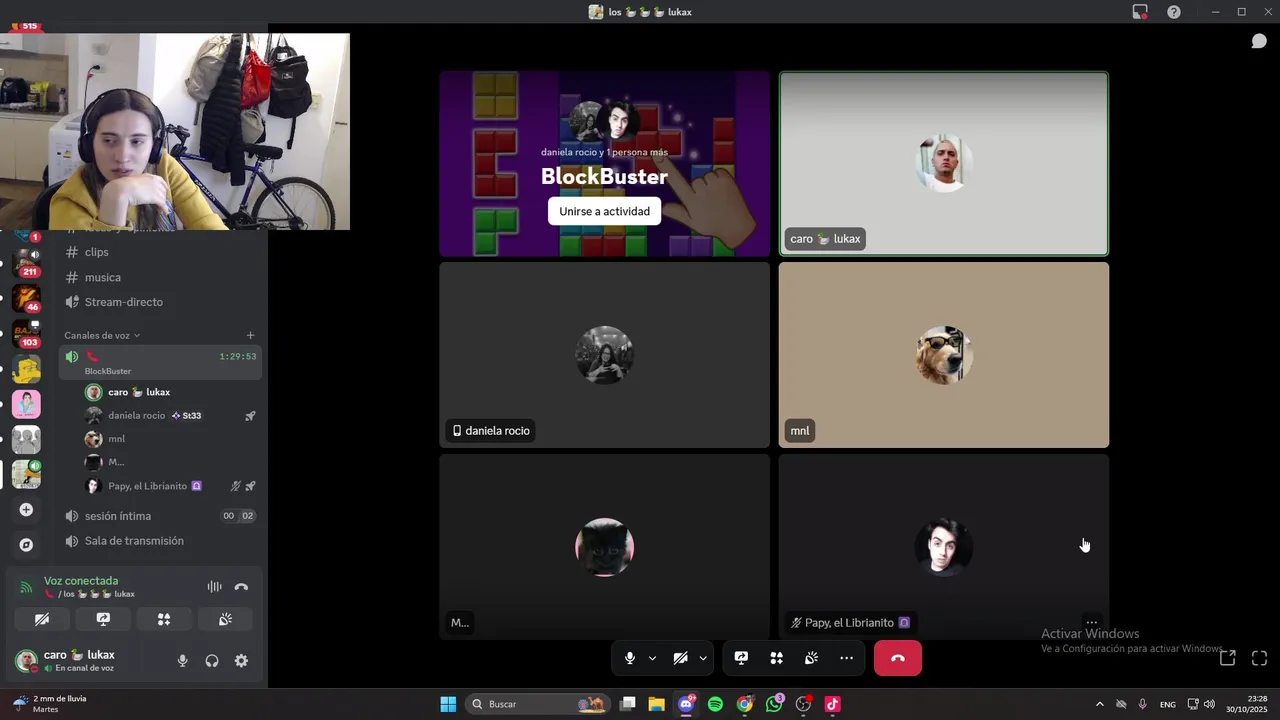Open more options ellipsis in call bar

tap(846, 658)
